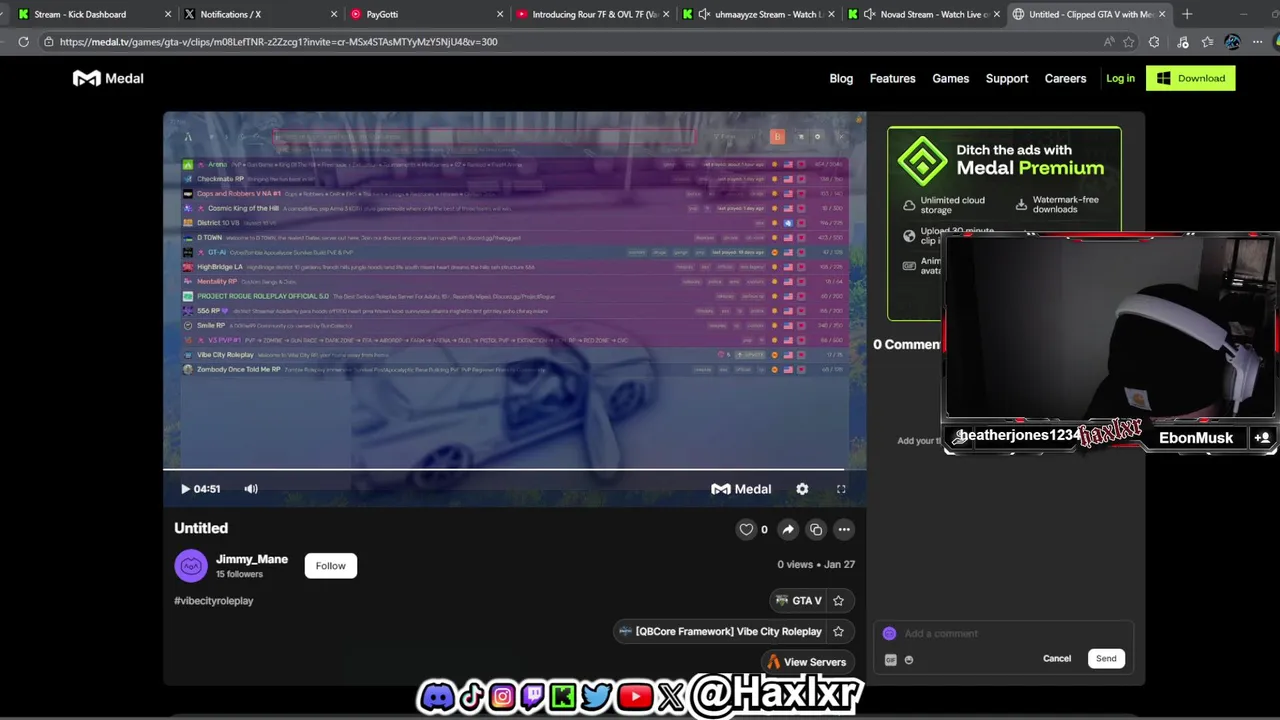Switch to the PayGotti tab
Viewport: 1280px width, 720px height.
click(425, 14)
